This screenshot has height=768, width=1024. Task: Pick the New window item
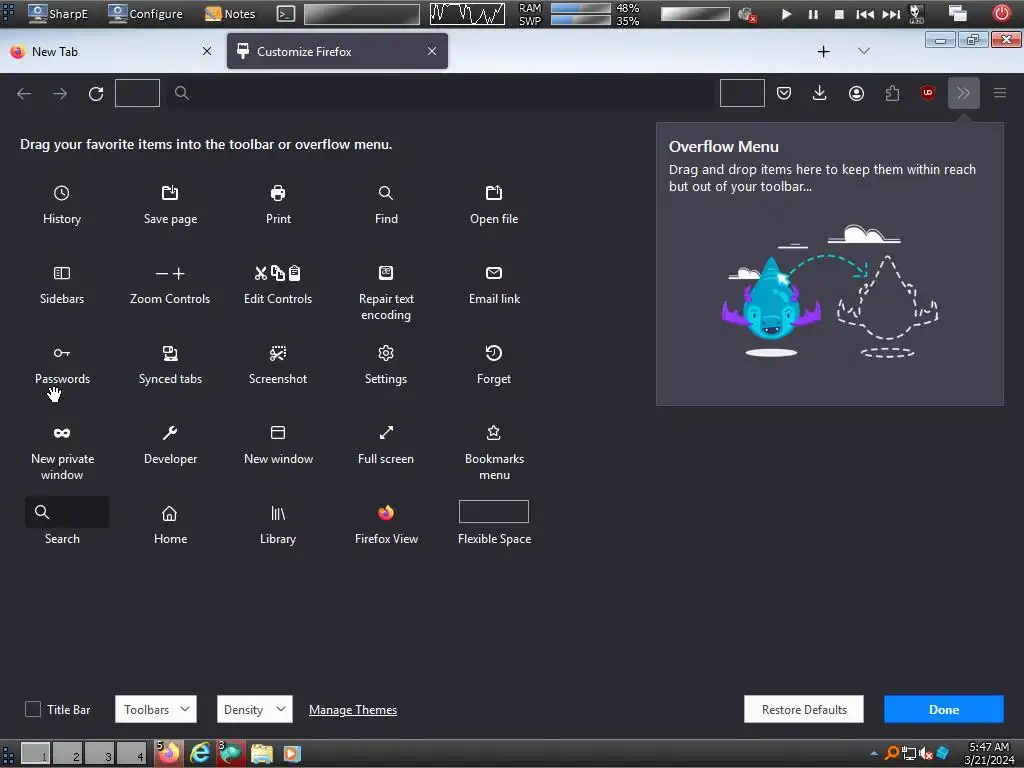point(278,445)
